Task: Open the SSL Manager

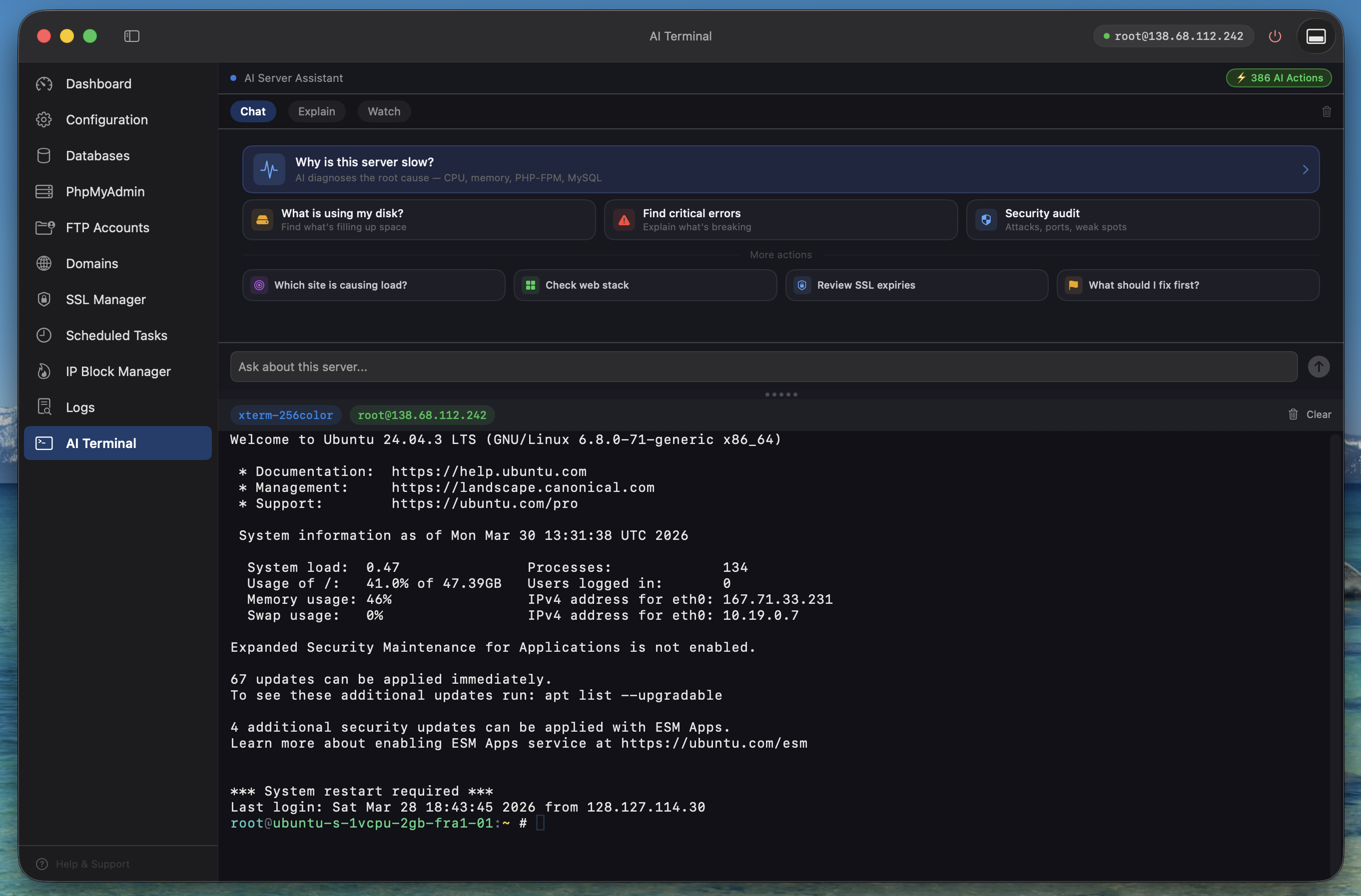Action: 105,299
